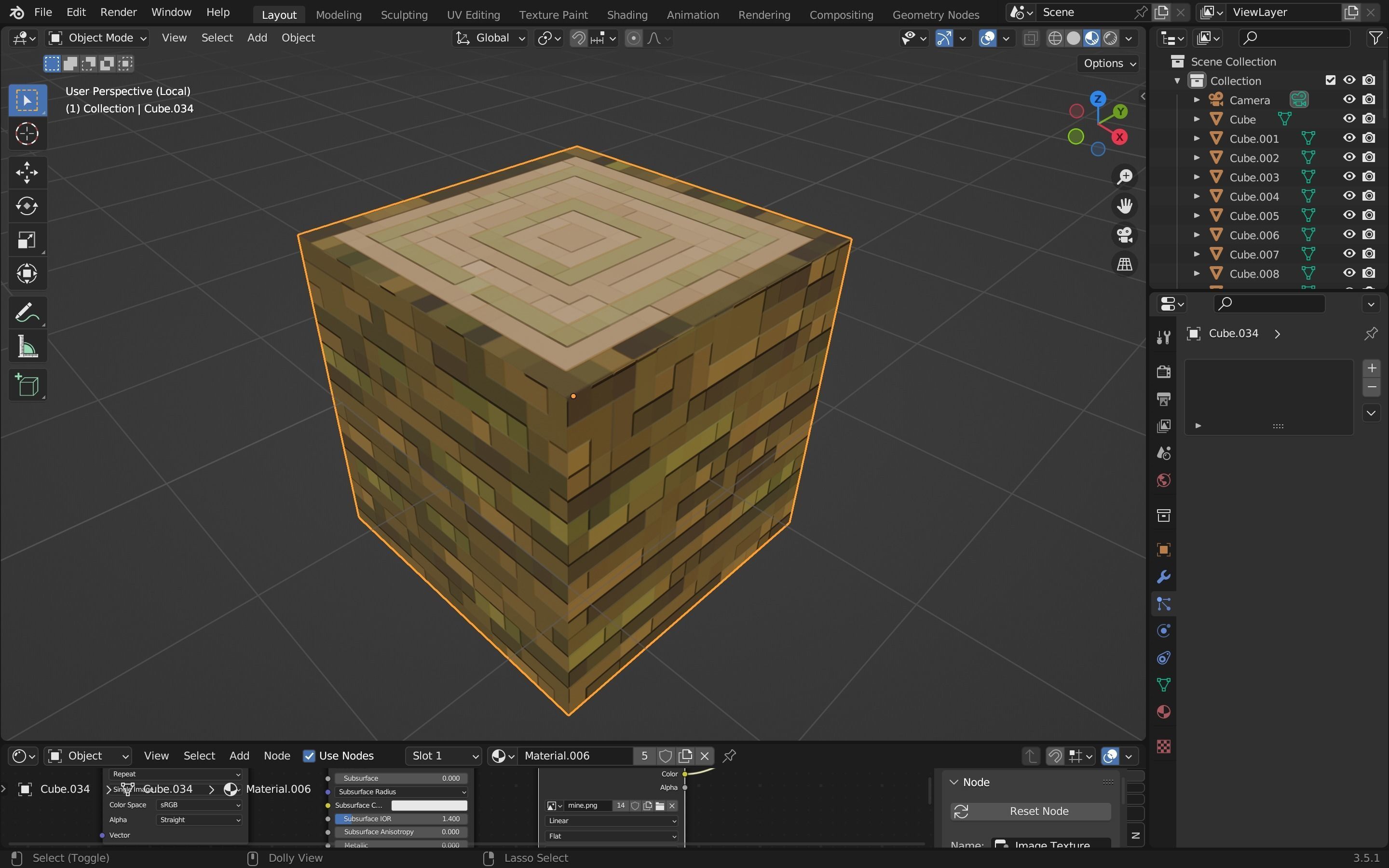Select the Measure tool
Screen dimensions: 1389x868
click(x=27, y=347)
